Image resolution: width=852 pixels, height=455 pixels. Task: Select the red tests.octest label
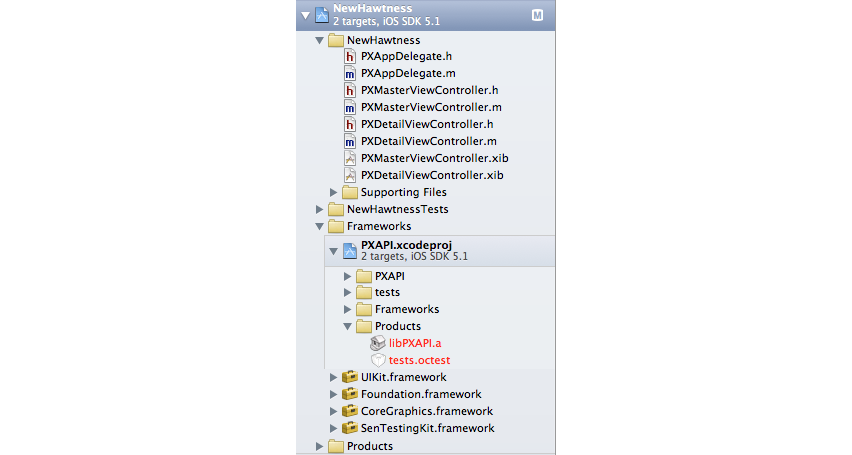tap(419, 360)
